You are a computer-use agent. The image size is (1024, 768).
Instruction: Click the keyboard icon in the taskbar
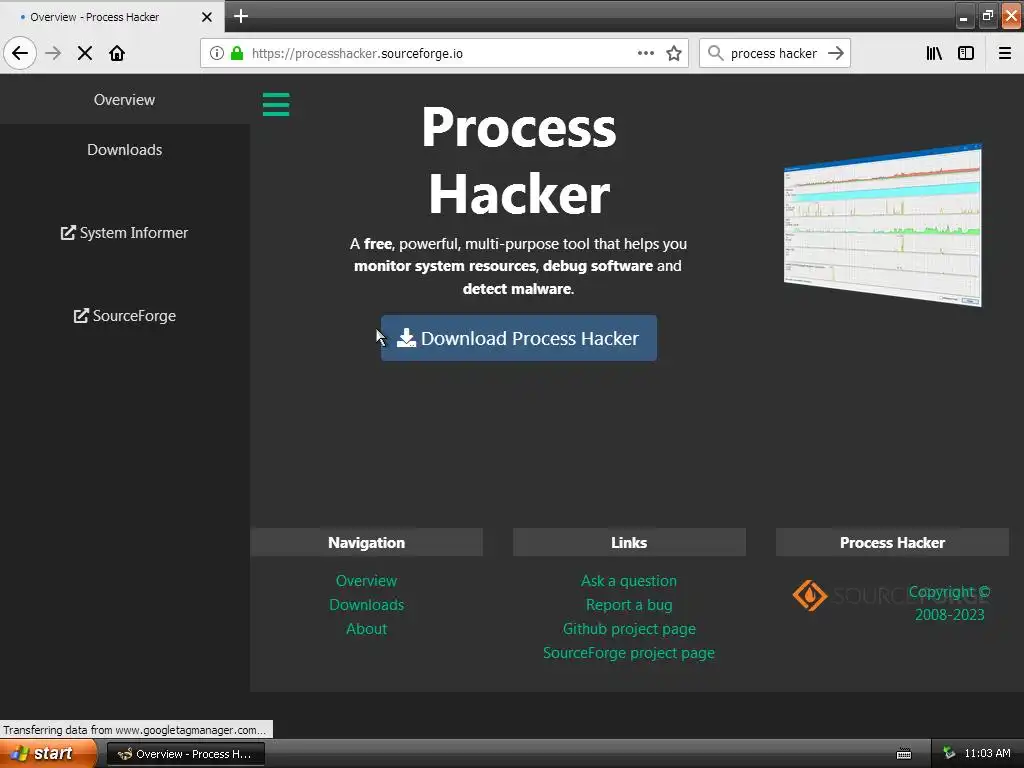coord(904,754)
